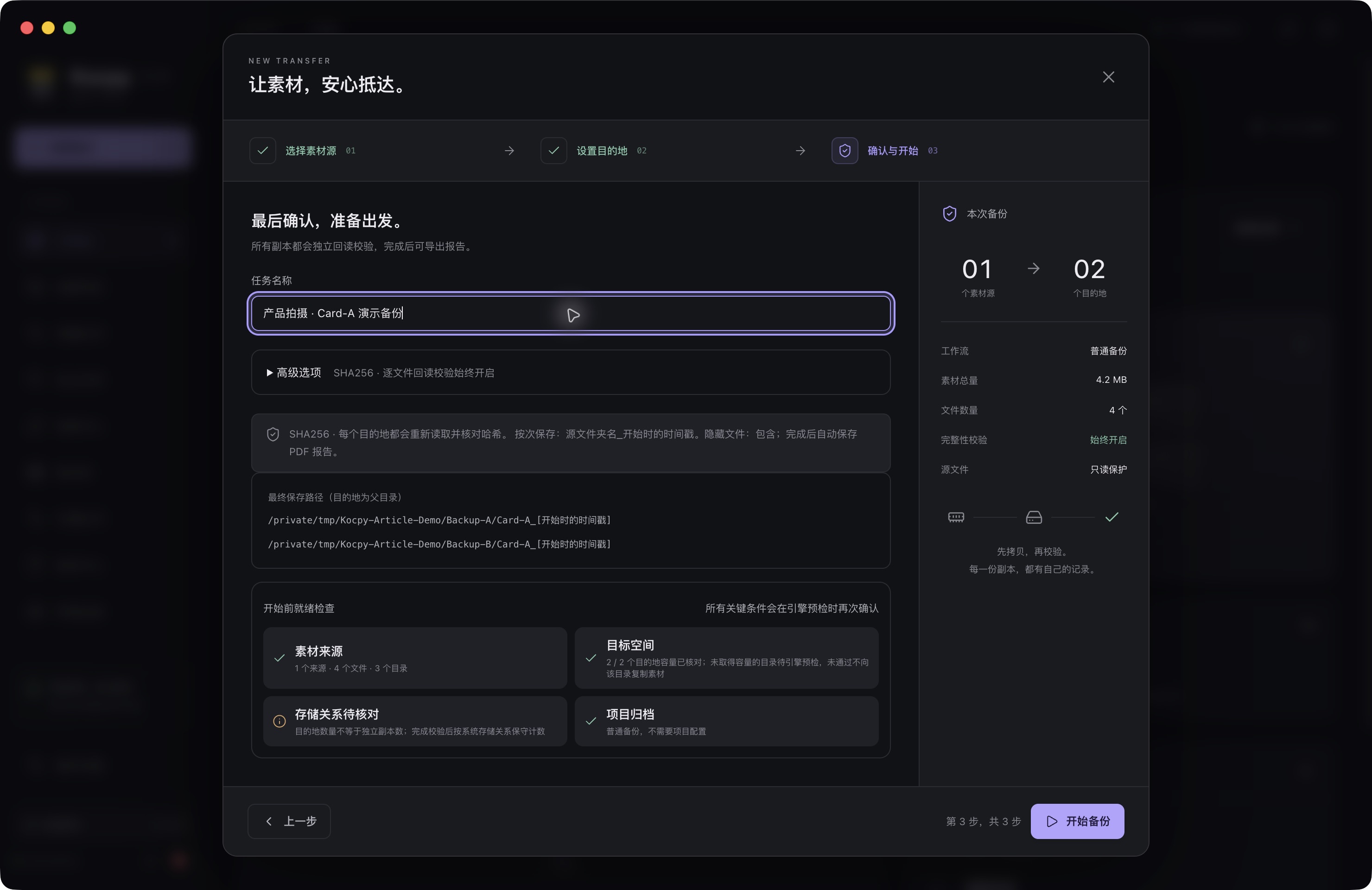
Task: Click the 目标空间 checkmark icon
Action: tap(591, 658)
